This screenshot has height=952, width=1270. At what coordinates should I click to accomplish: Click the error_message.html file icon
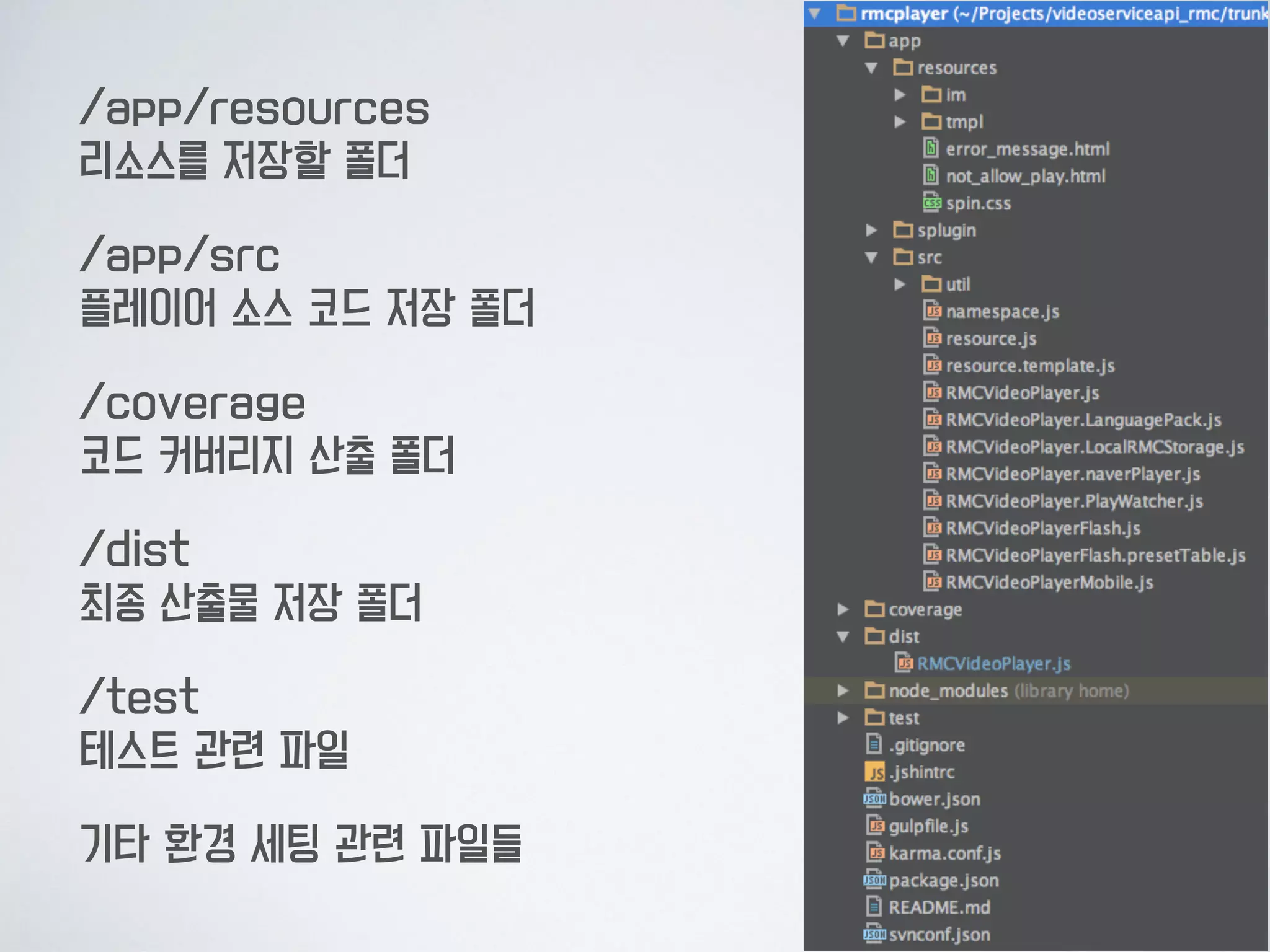pyautogui.click(x=931, y=148)
